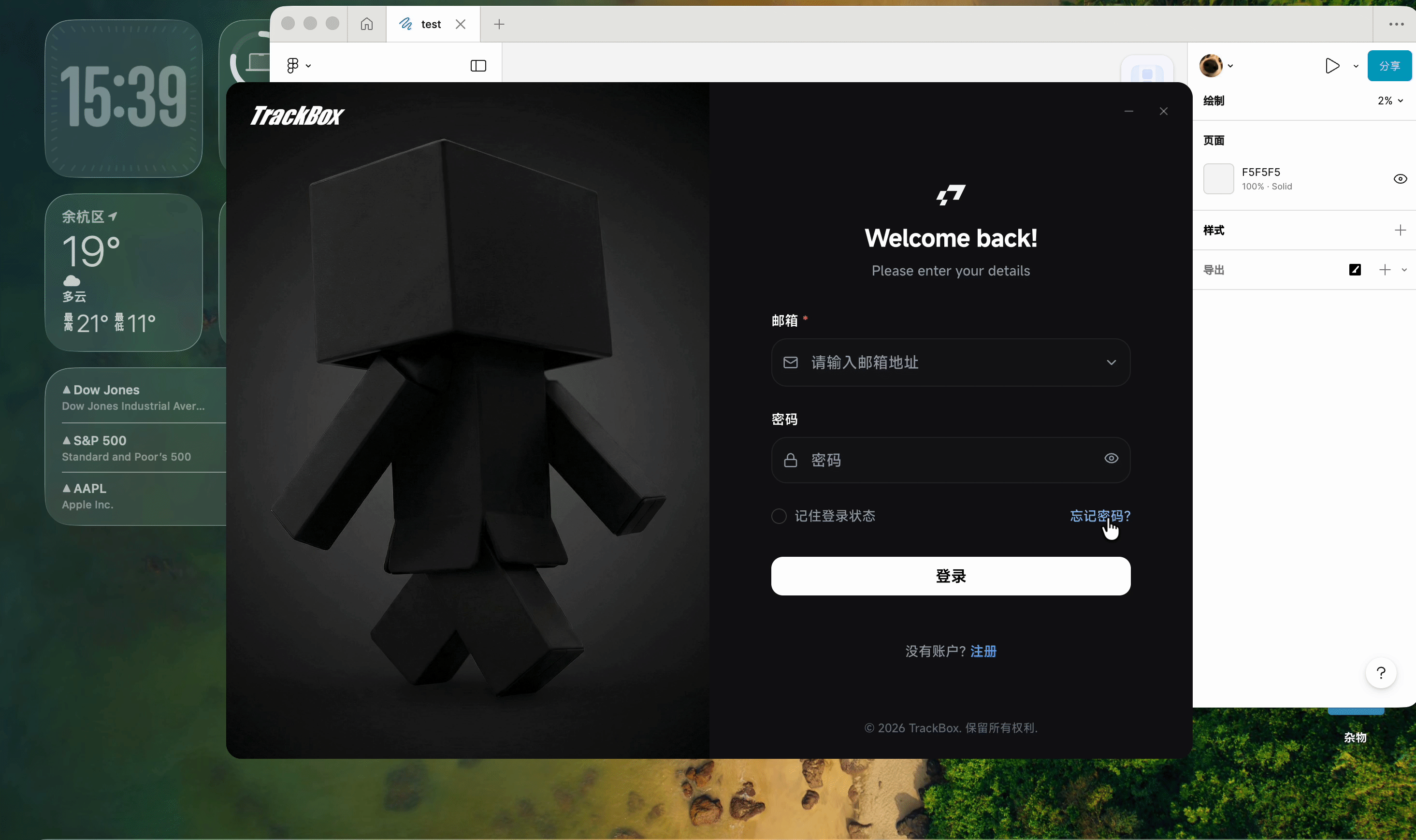Click the Figma present play button
This screenshot has height=840, width=1416.
click(x=1332, y=66)
